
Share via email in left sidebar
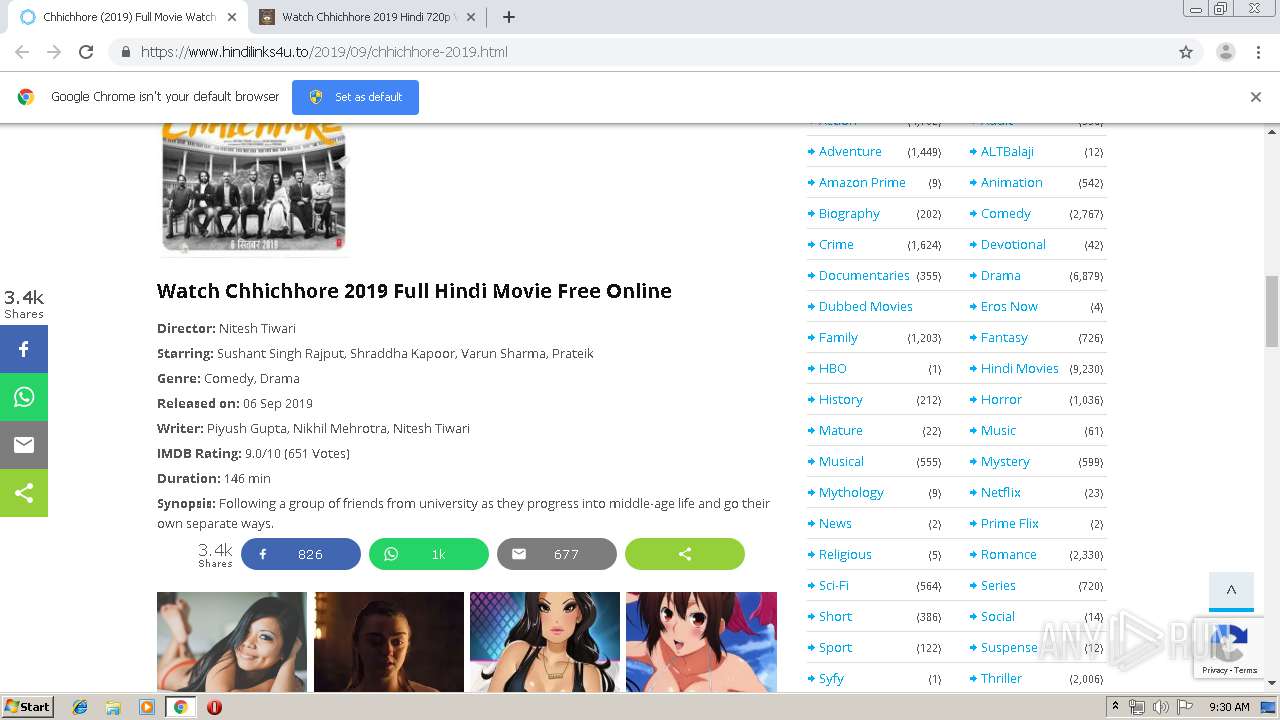(x=24, y=445)
